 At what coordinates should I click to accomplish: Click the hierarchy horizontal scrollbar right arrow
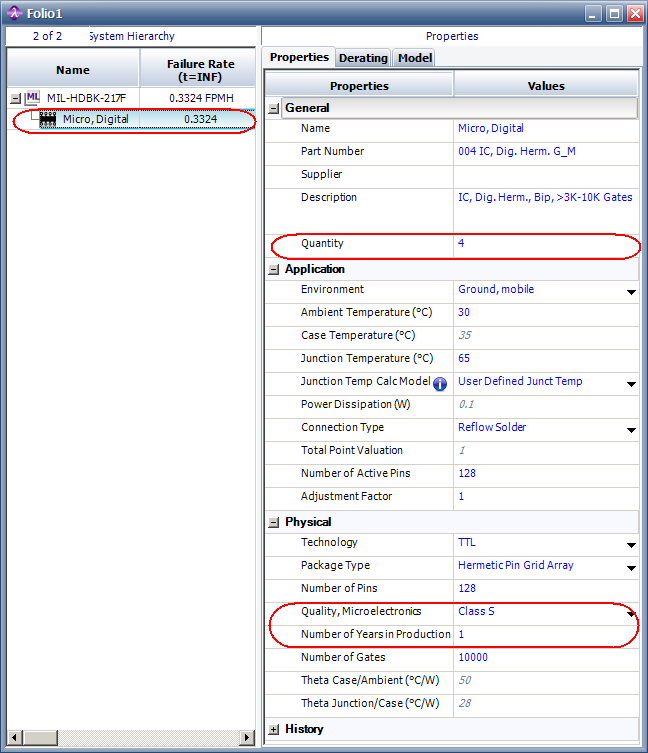tap(248, 738)
